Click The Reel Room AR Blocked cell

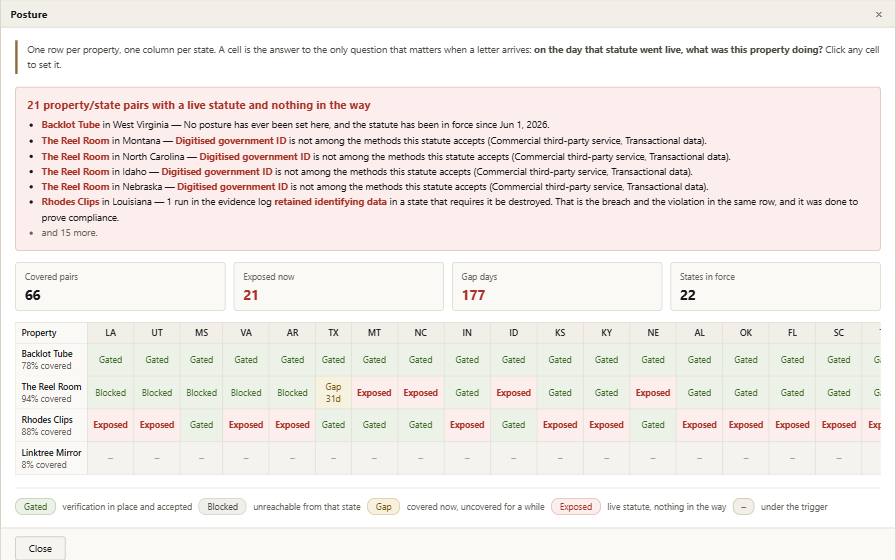click(292, 393)
